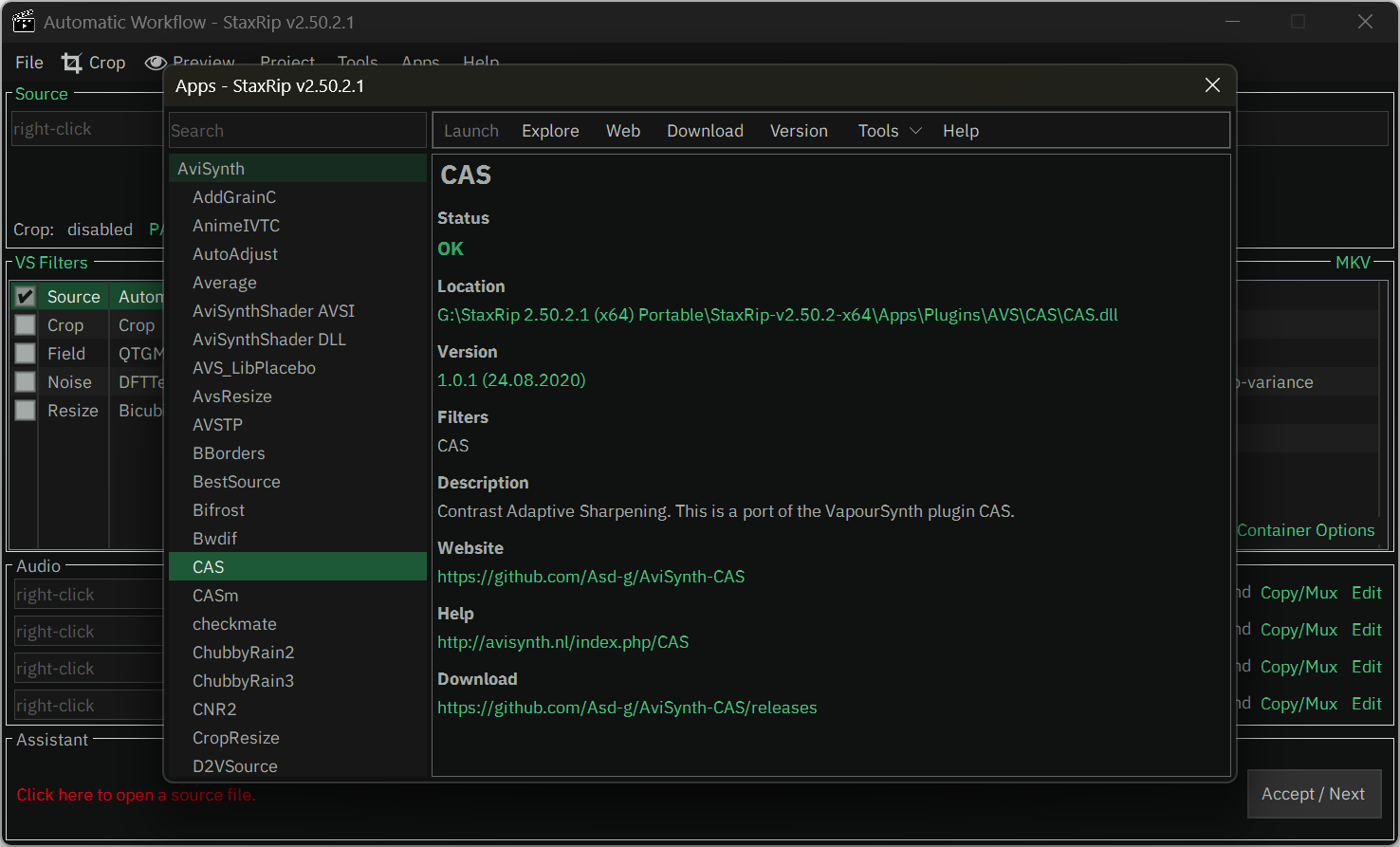Open the Download toolbar item

[x=705, y=131]
